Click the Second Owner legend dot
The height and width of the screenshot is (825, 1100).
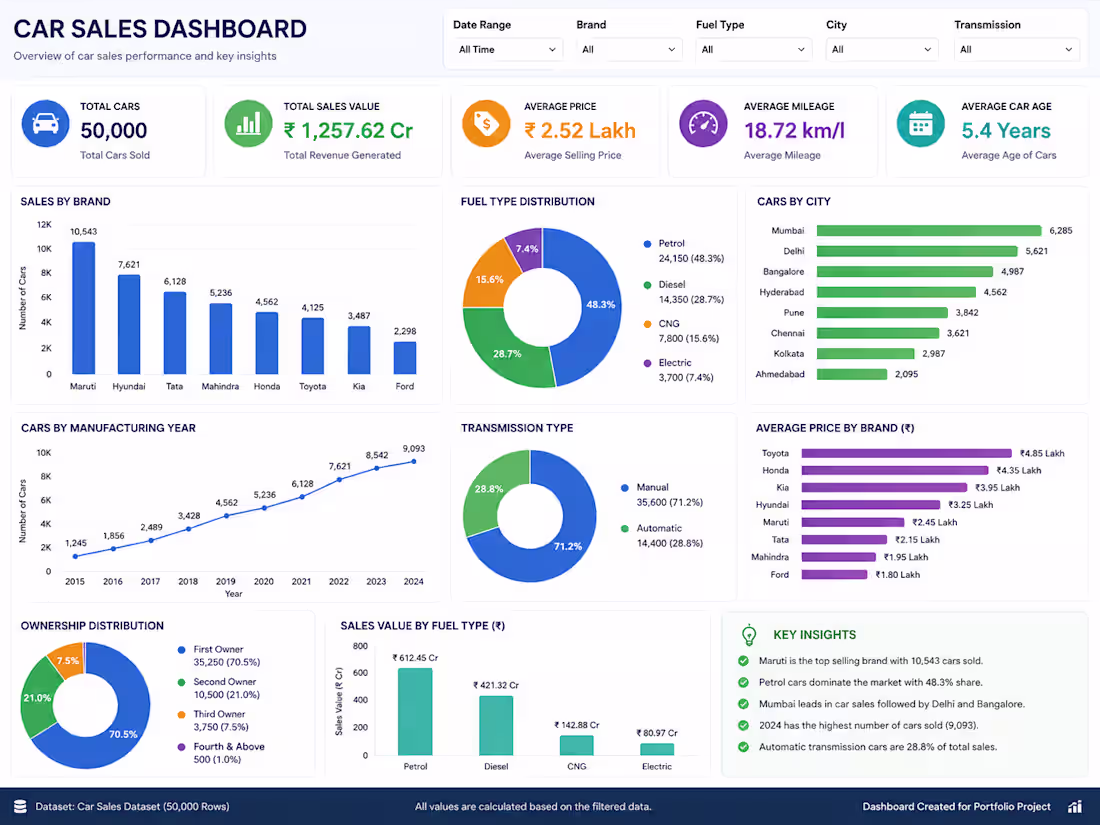[x=182, y=682]
